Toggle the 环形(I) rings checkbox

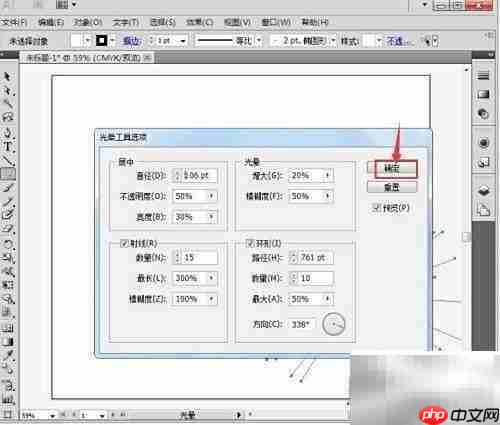250,243
